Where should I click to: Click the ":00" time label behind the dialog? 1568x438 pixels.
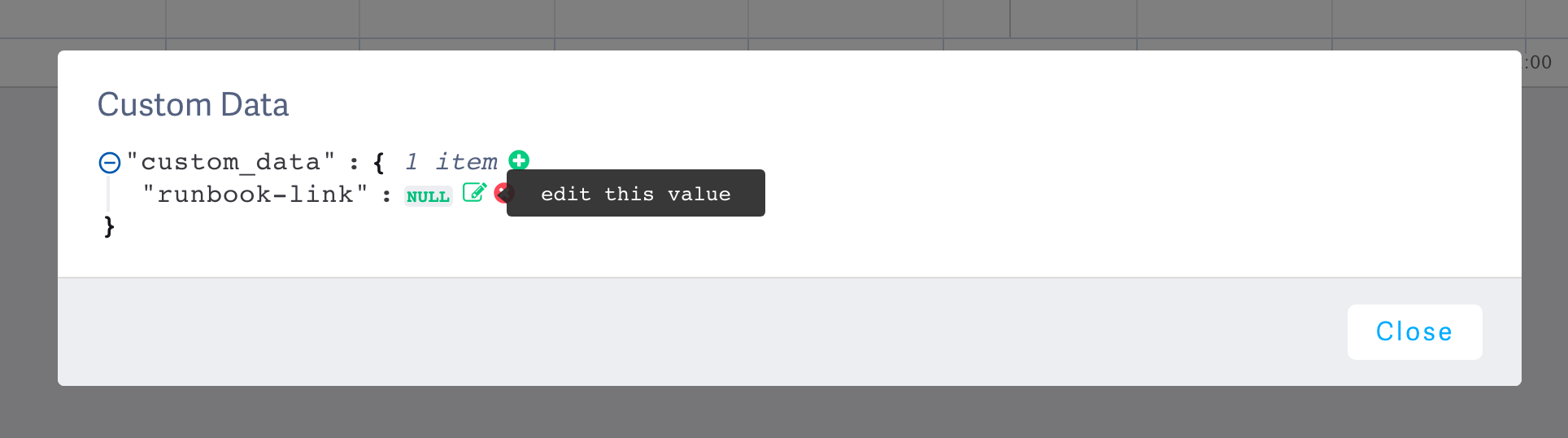[x=1540, y=63]
